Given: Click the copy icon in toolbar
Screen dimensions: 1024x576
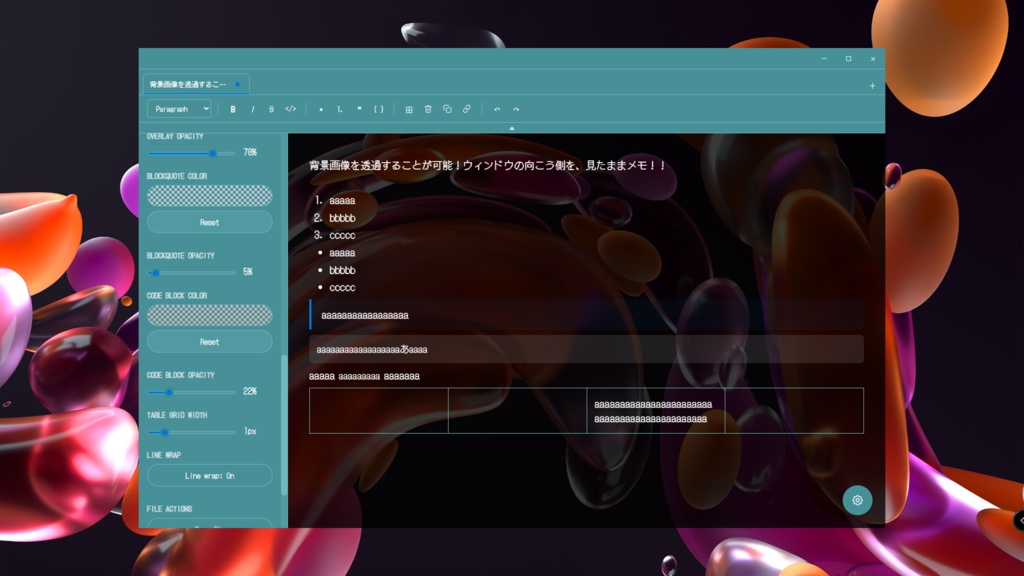Looking at the screenshot, I should tap(447, 109).
